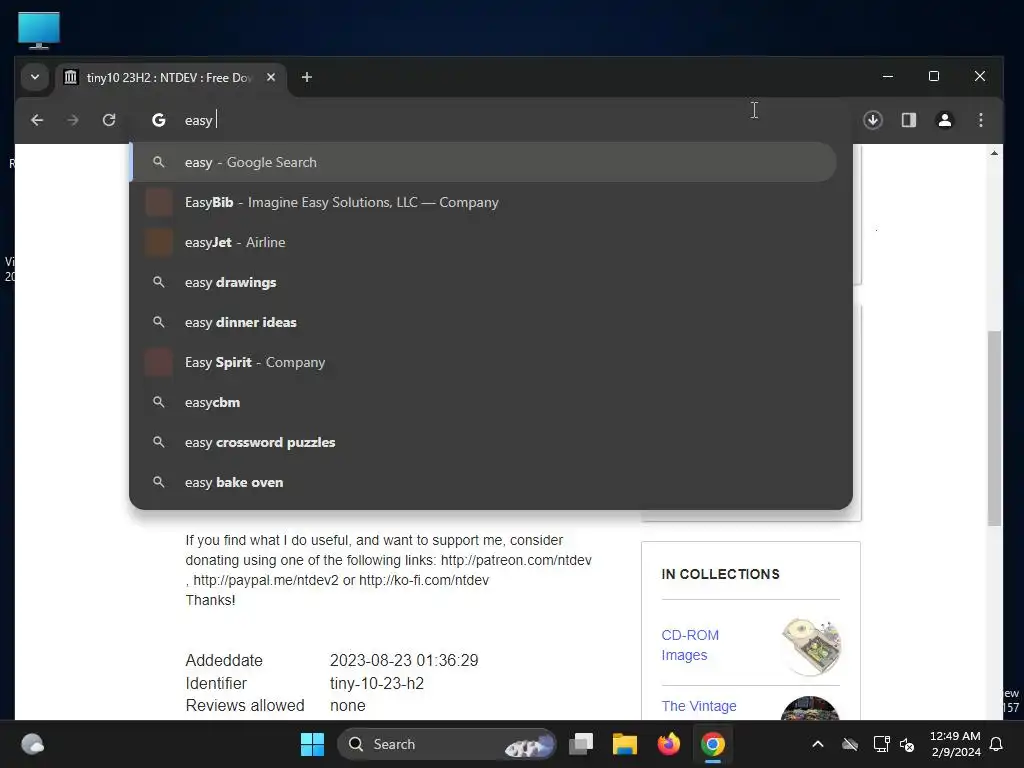
Task: Open the Chrome three-dot menu
Action: tap(980, 120)
